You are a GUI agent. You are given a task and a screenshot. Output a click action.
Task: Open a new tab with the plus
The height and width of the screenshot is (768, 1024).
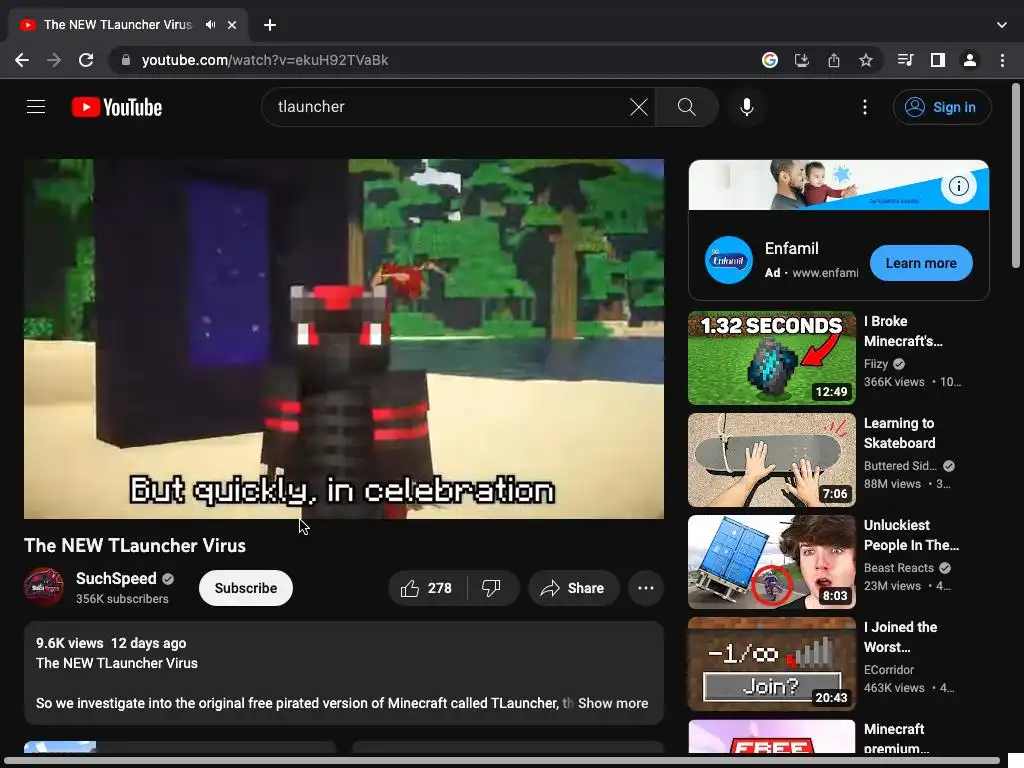tap(270, 25)
